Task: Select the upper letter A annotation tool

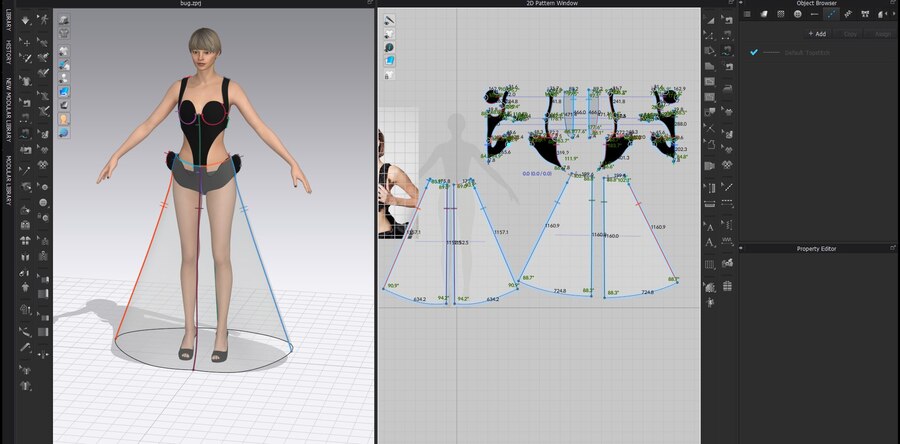Action: pos(710,227)
